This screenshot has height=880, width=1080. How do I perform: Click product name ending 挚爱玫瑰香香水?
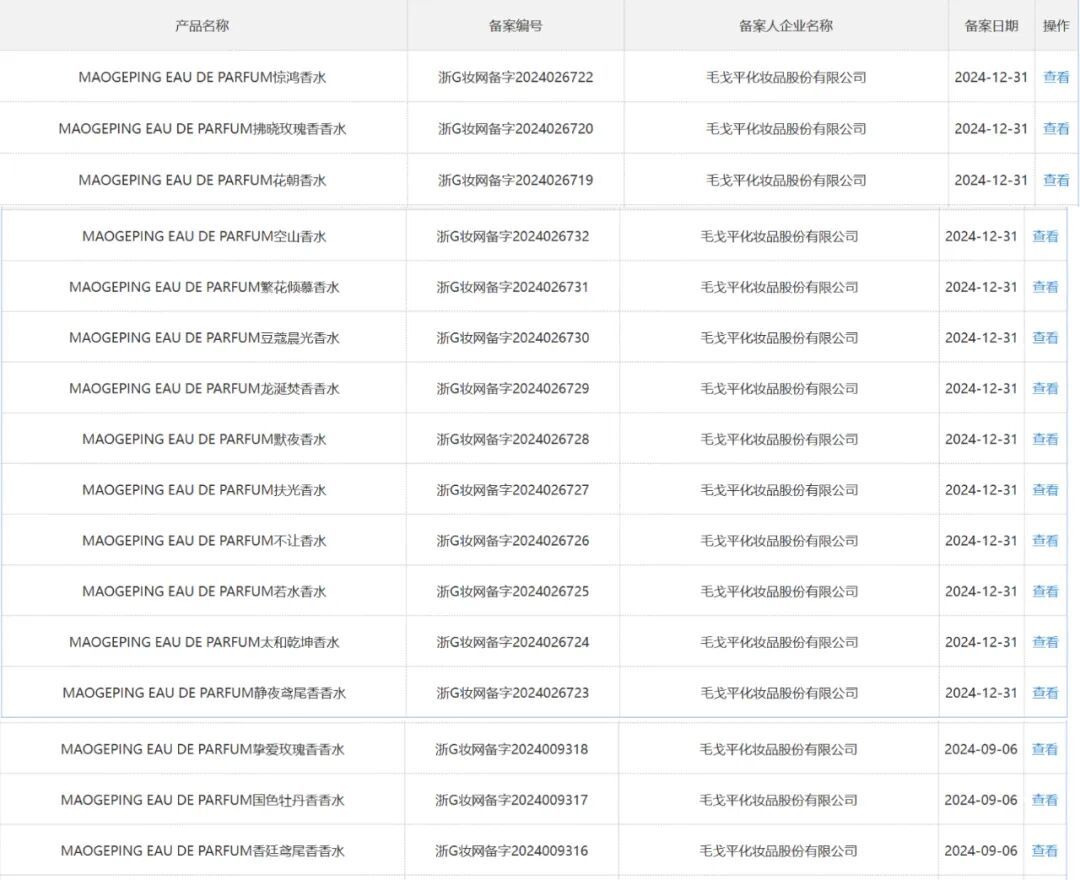(202, 749)
